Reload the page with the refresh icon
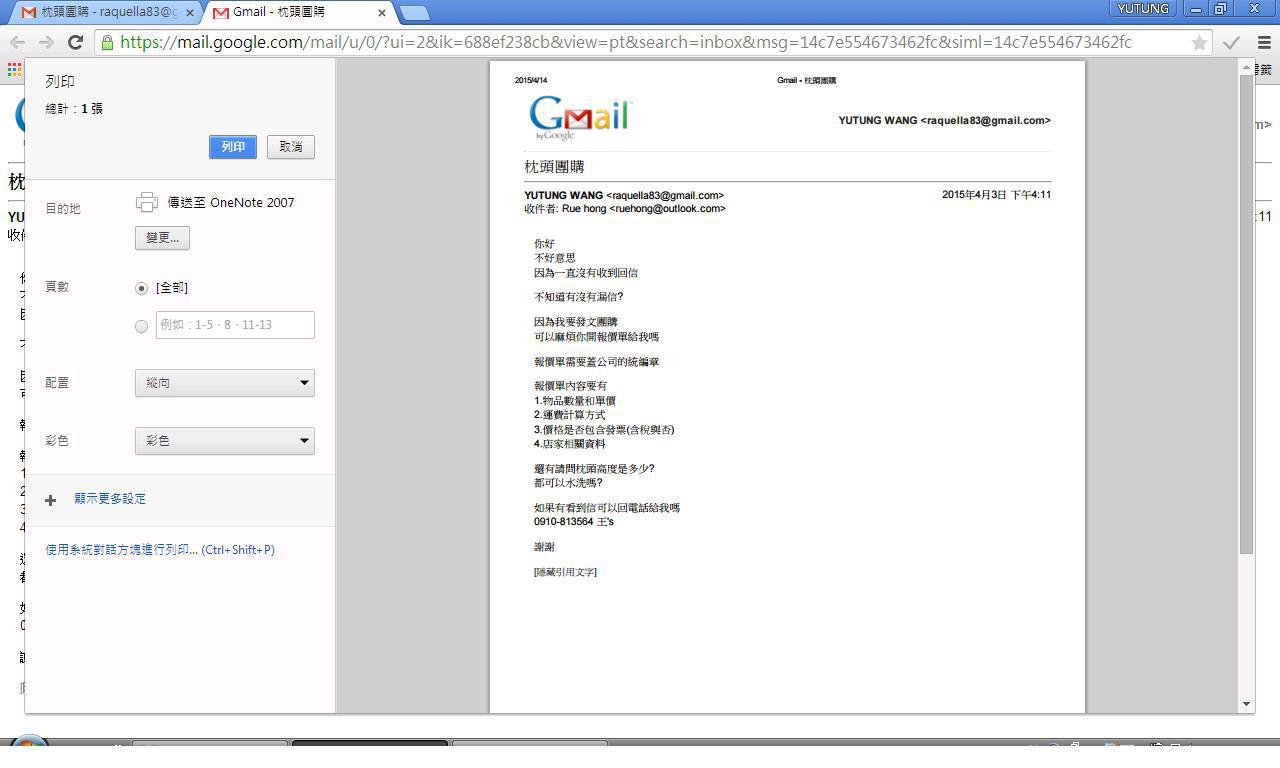 click(75, 42)
